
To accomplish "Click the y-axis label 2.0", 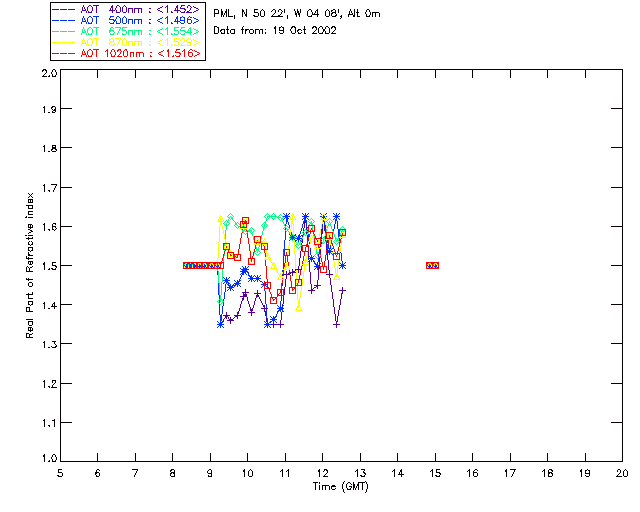I will [x=49, y=74].
